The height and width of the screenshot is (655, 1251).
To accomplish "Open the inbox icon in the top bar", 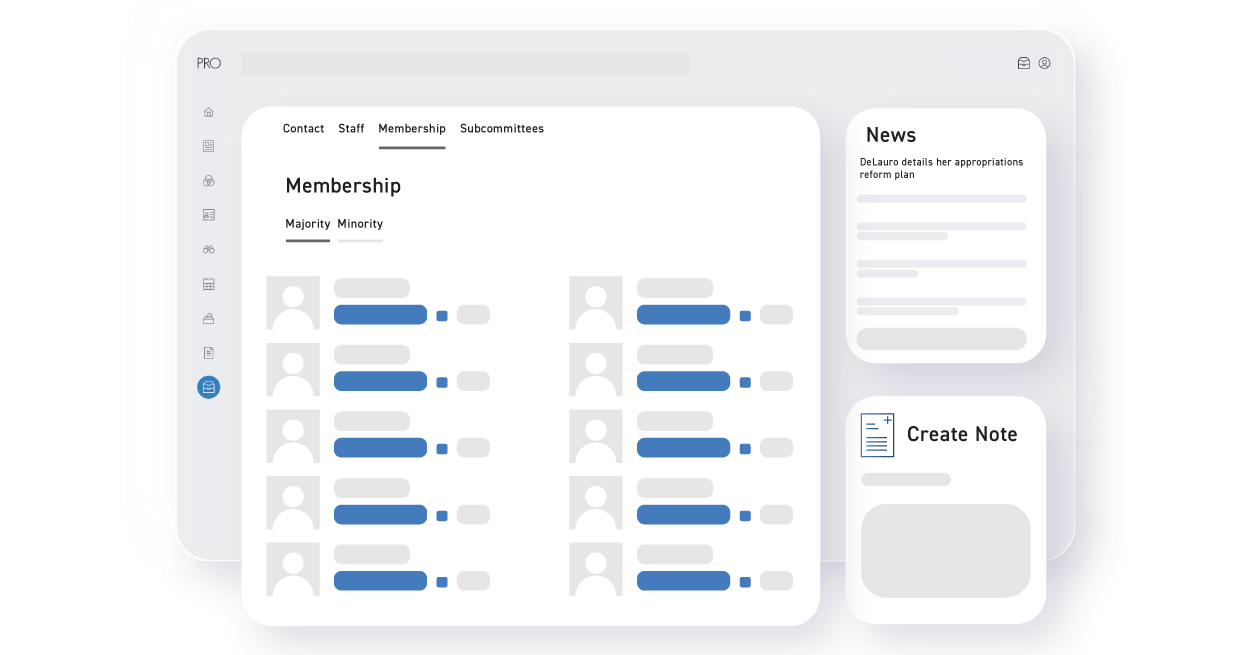I will pyautogui.click(x=1023, y=62).
